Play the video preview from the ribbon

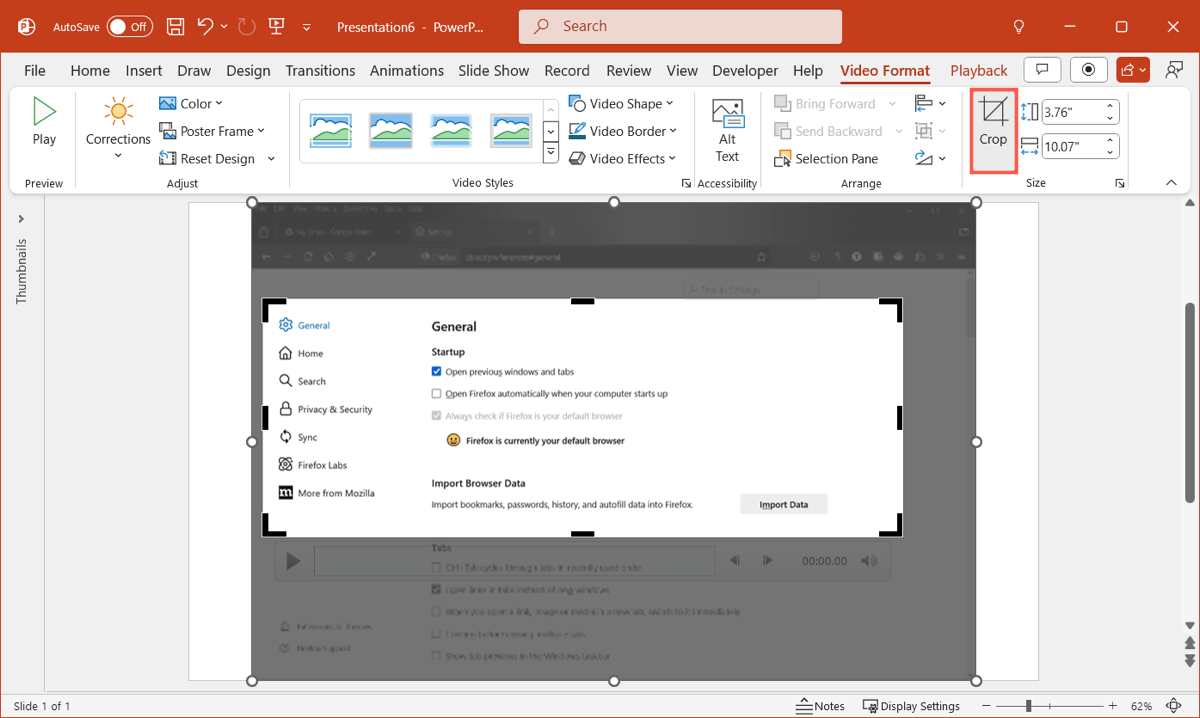44,122
